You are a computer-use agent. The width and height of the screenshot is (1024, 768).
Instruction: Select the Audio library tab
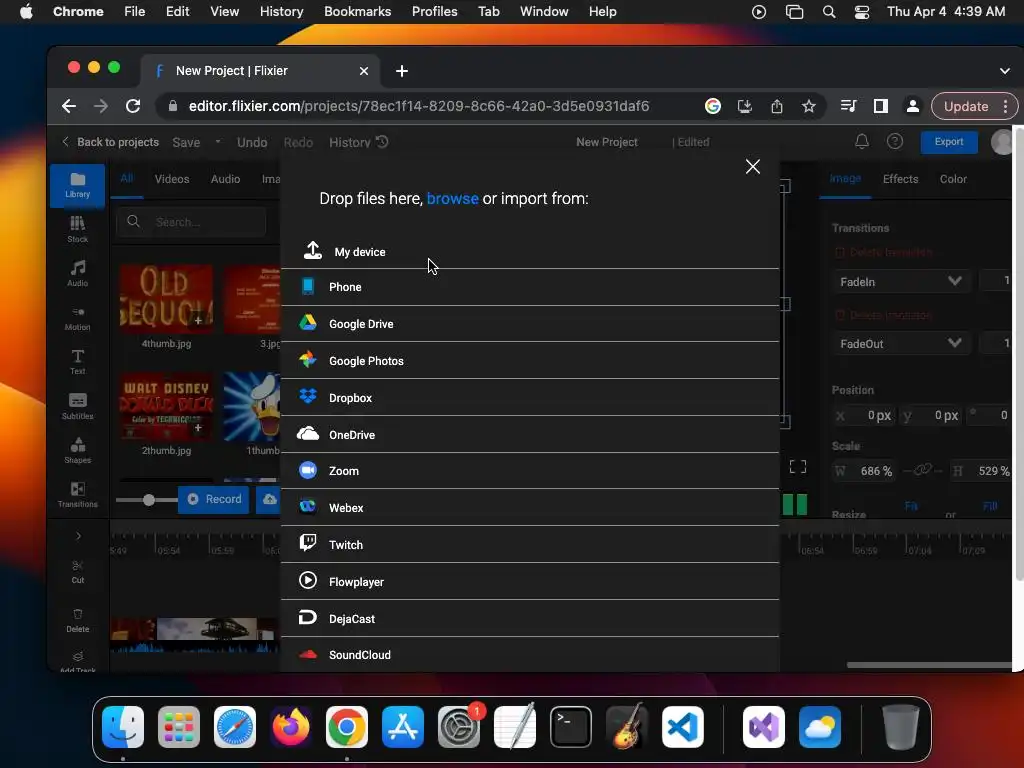tap(225, 179)
